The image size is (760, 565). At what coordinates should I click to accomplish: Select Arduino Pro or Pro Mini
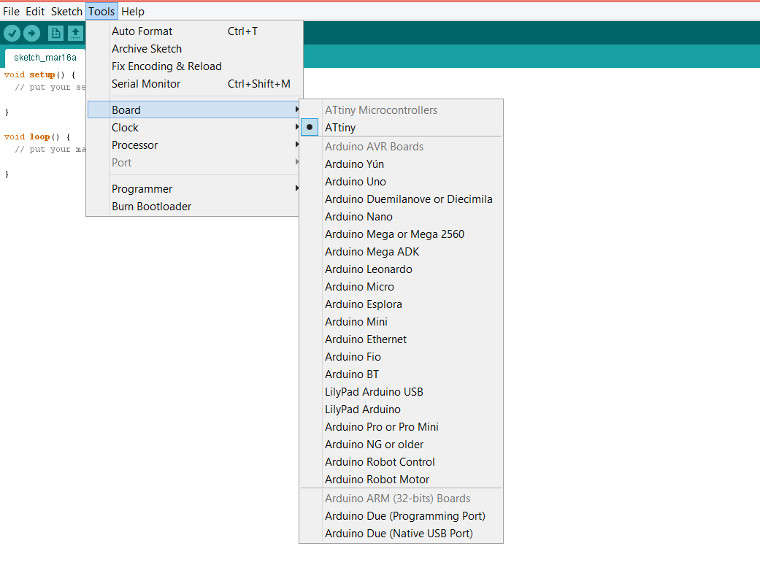click(x=401, y=427)
